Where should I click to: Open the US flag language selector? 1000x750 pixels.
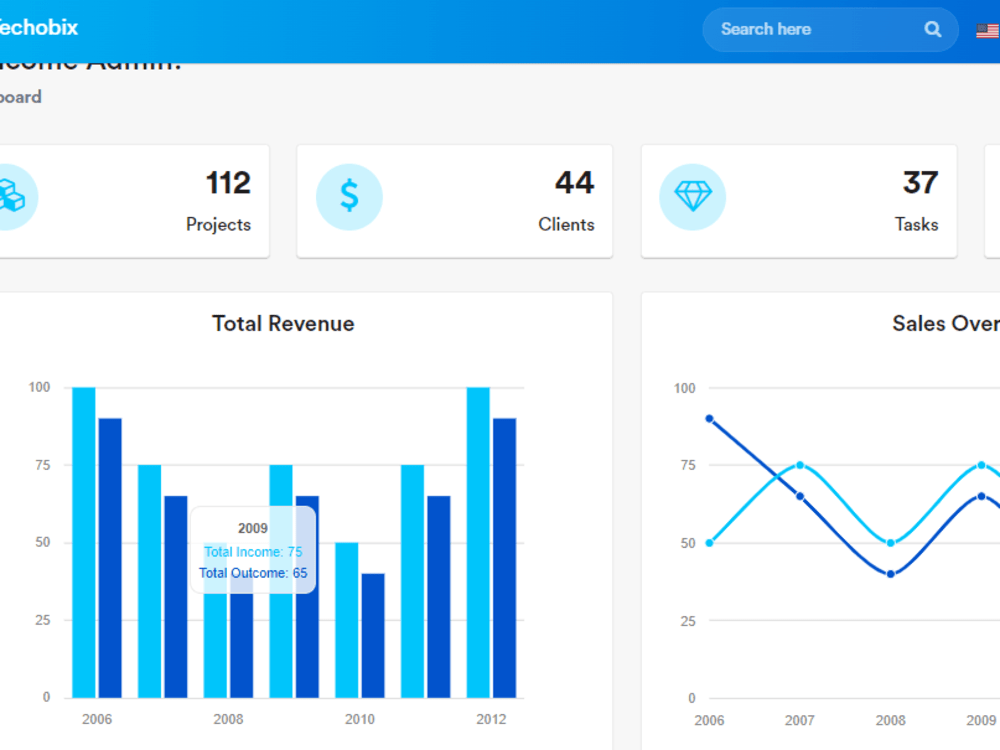click(988, 30)
